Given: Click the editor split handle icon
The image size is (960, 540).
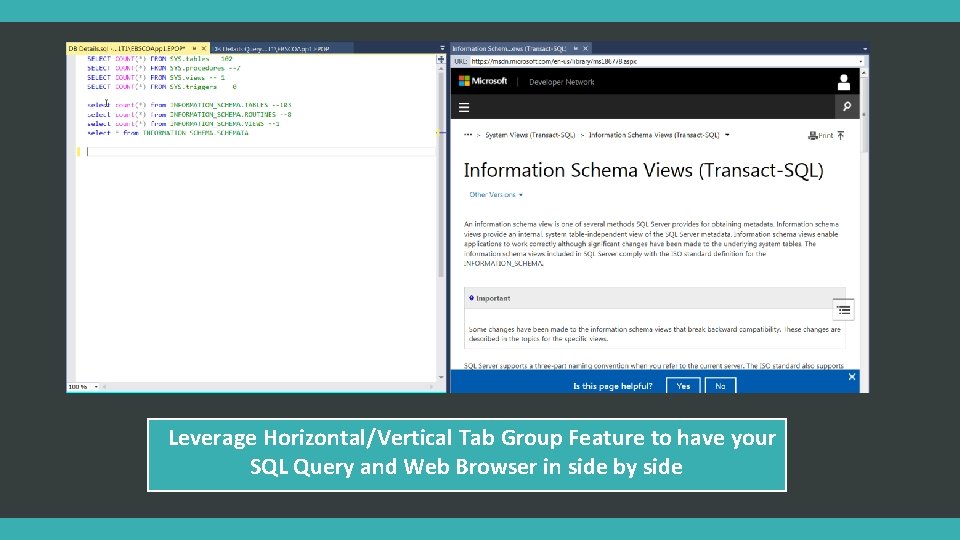Looking at the screenshot, I should click(x=441, y=59).
